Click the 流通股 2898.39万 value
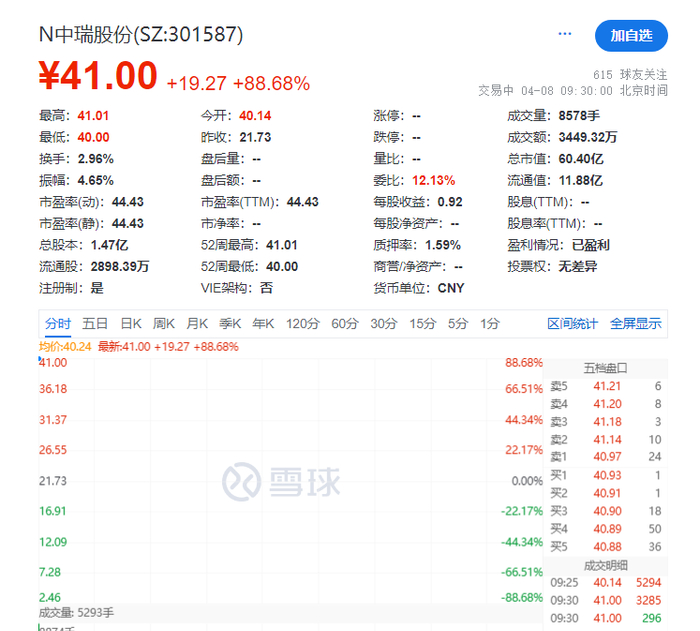The height and width of the screenshot is (631, 700). click(x=120, y=267)
